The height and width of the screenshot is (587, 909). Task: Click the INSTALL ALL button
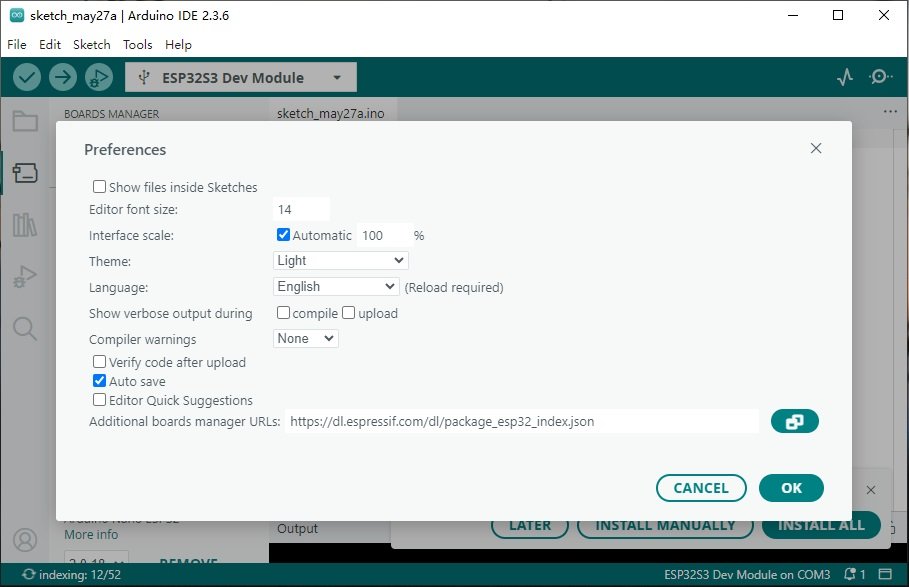[821, 525]
